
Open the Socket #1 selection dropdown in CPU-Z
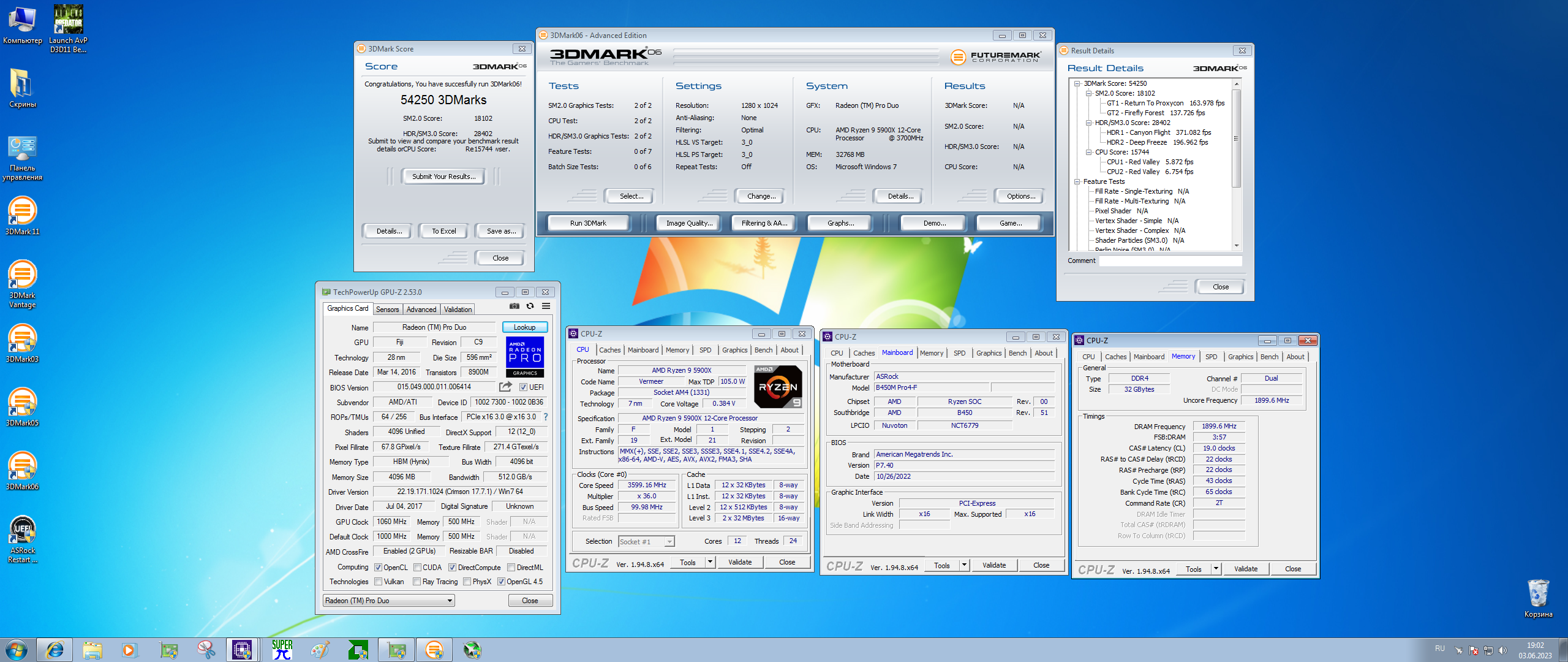point(646,541)
